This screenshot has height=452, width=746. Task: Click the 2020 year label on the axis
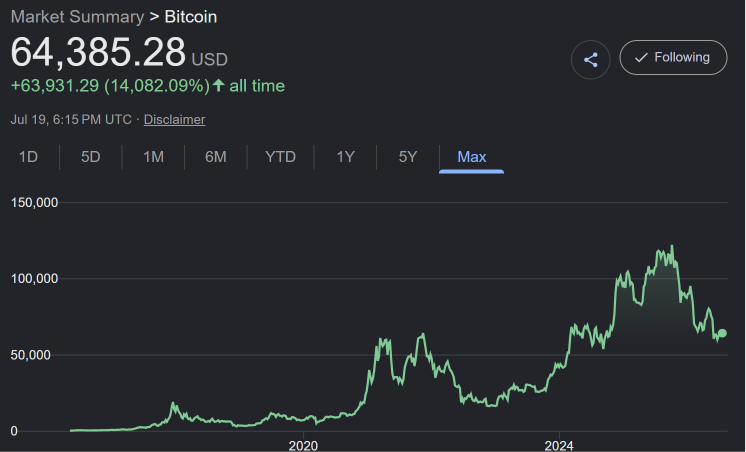pyautogui.click(x=303, y=446)
